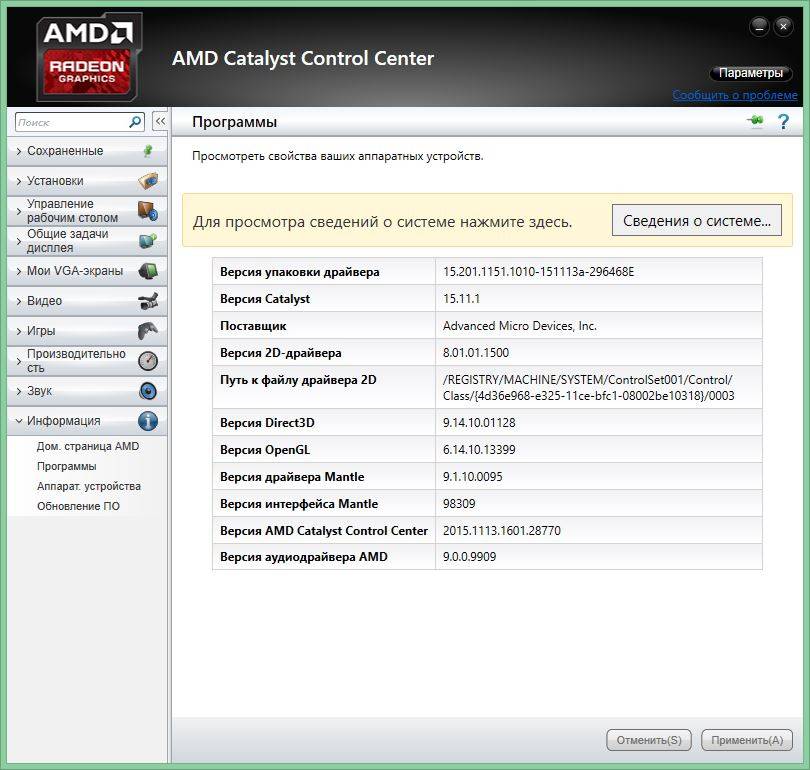
Task: Click the Поставщик label
Action: coord(253,326)
